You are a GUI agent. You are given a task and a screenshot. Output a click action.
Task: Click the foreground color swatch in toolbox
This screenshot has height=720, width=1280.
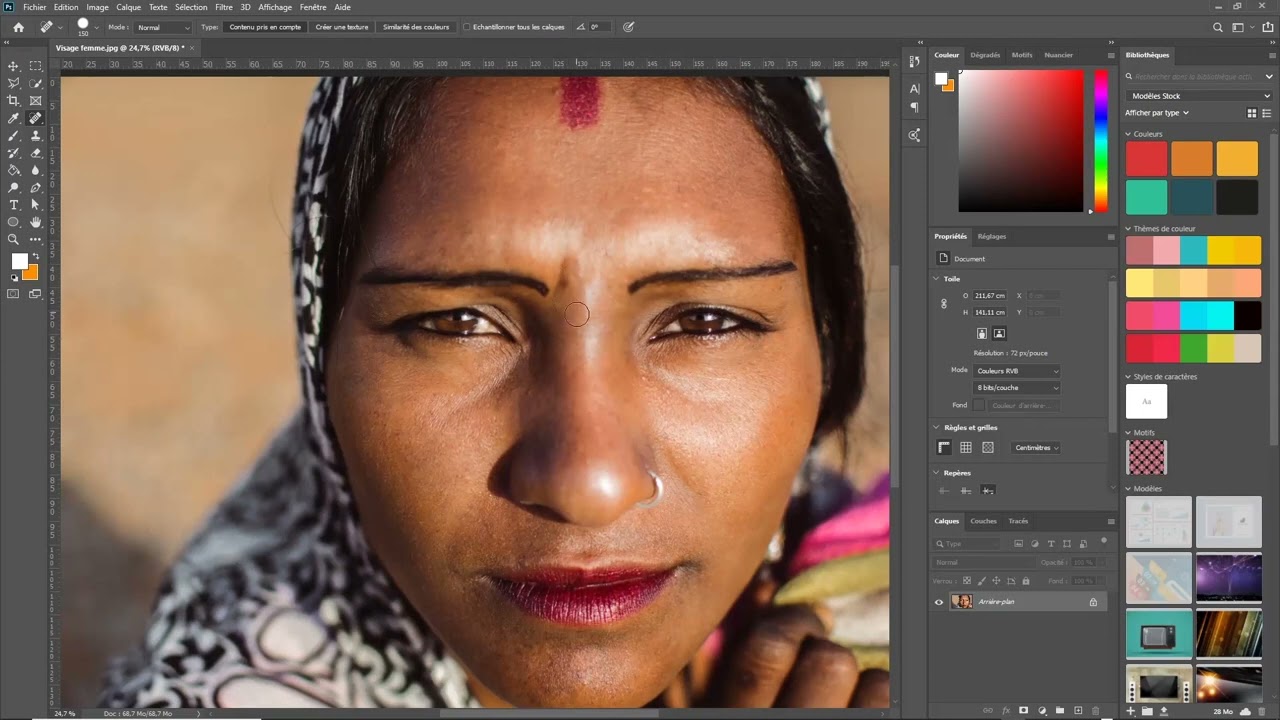click(x=19, y=261)
